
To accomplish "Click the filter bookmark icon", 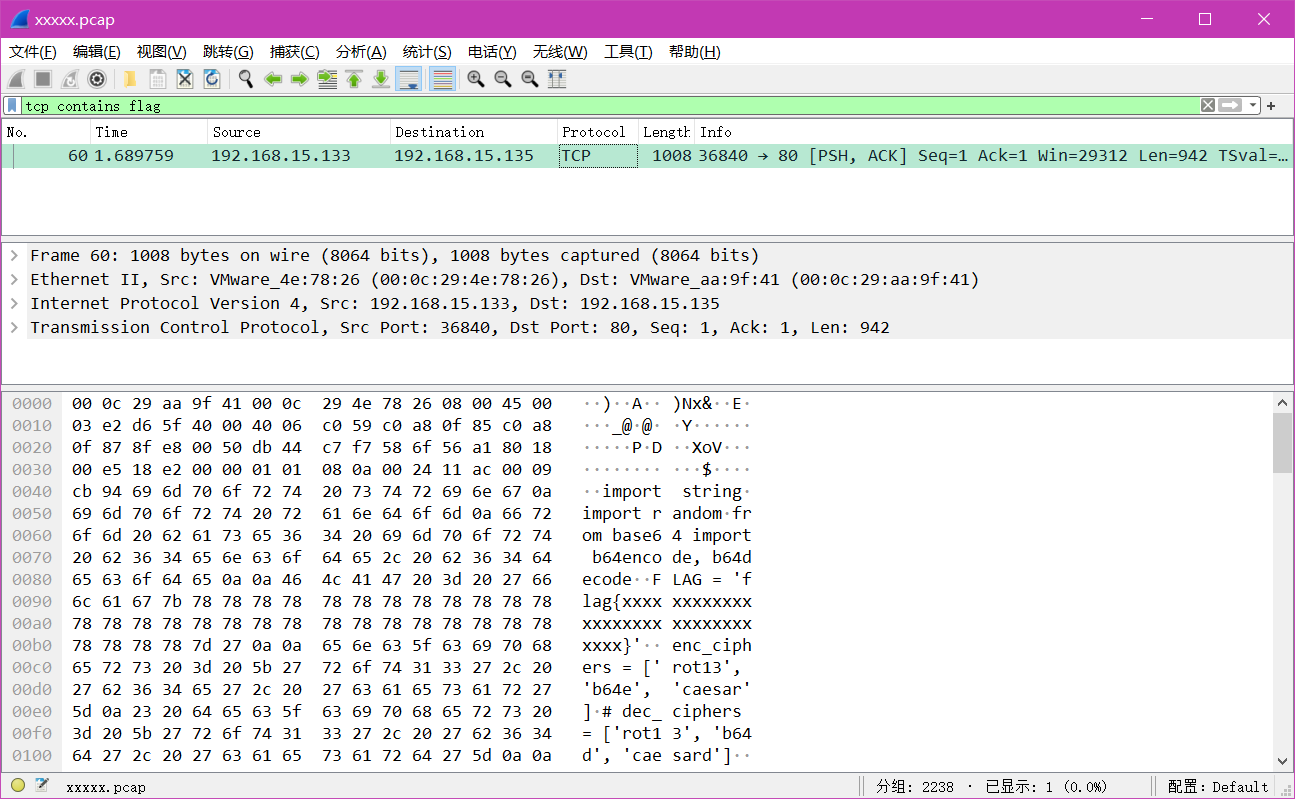I will coord(12,105).
